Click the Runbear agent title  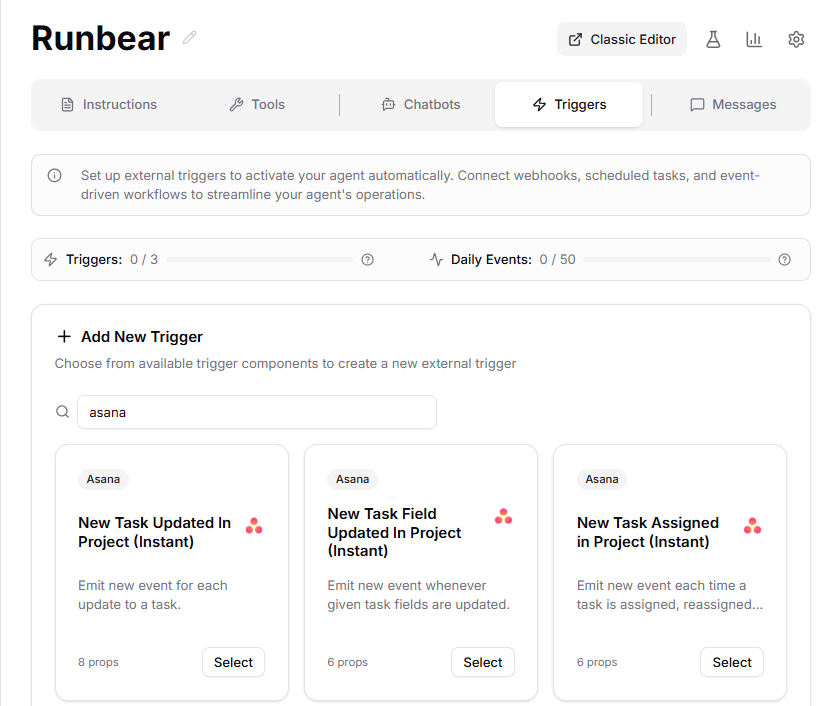pyautogui.click(x=101, y=38)
